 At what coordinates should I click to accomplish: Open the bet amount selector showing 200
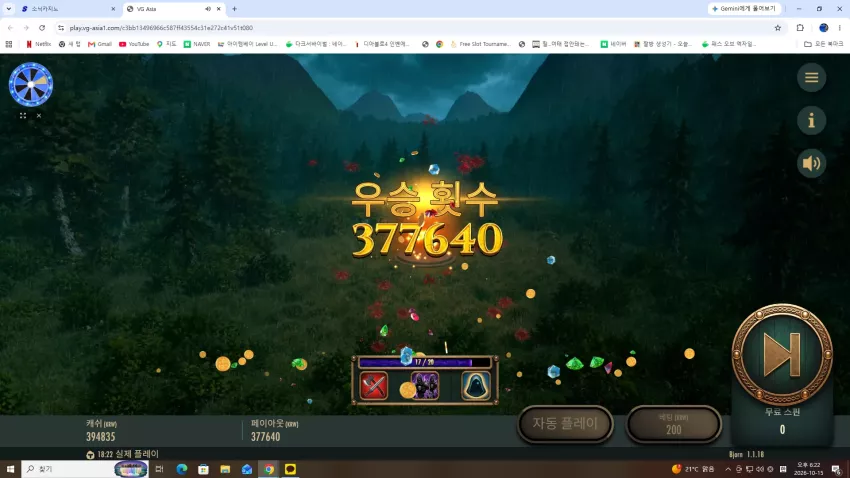pos(673,424)
